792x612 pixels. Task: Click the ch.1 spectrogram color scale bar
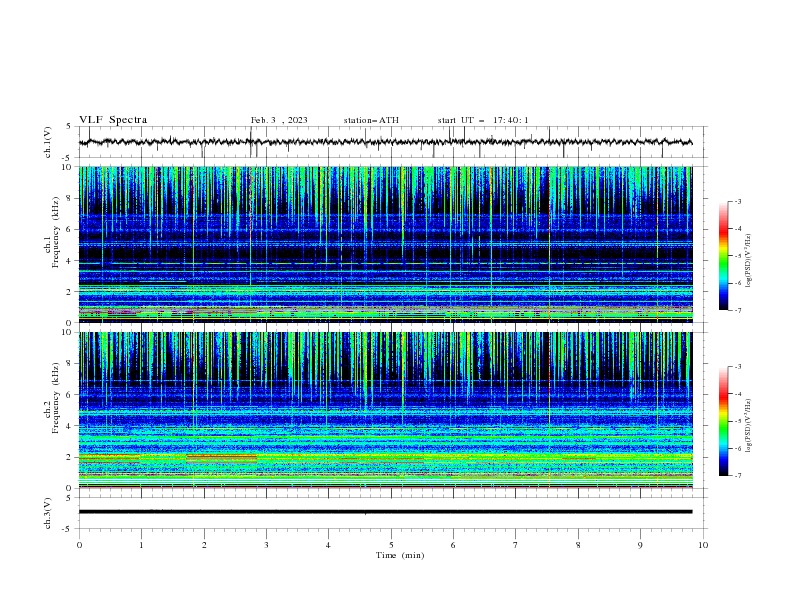(723, 256)
